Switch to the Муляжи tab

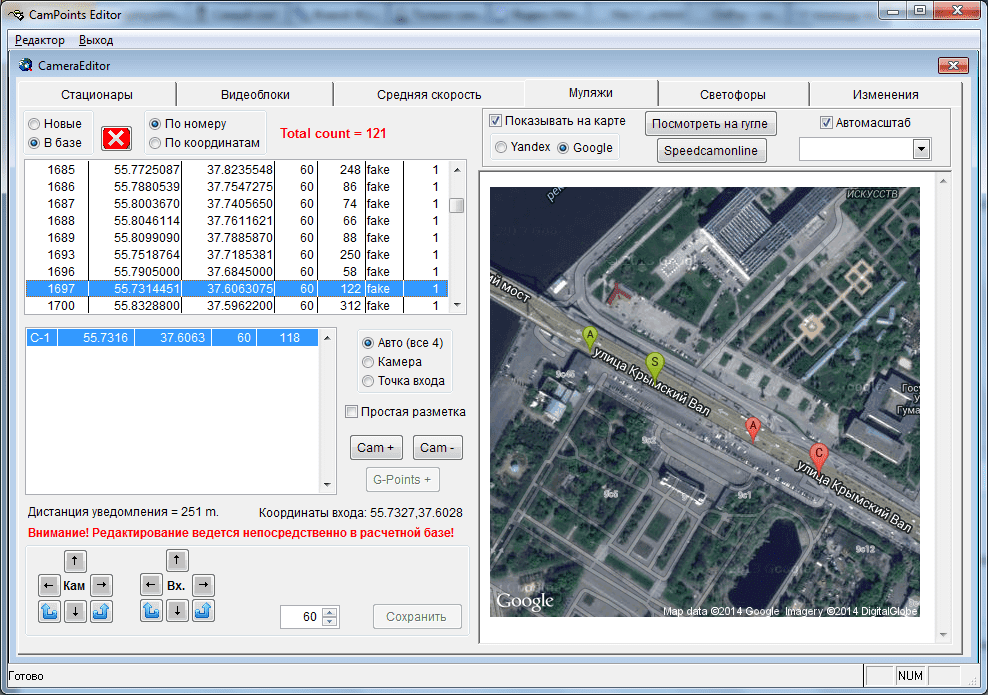(590, 93)
